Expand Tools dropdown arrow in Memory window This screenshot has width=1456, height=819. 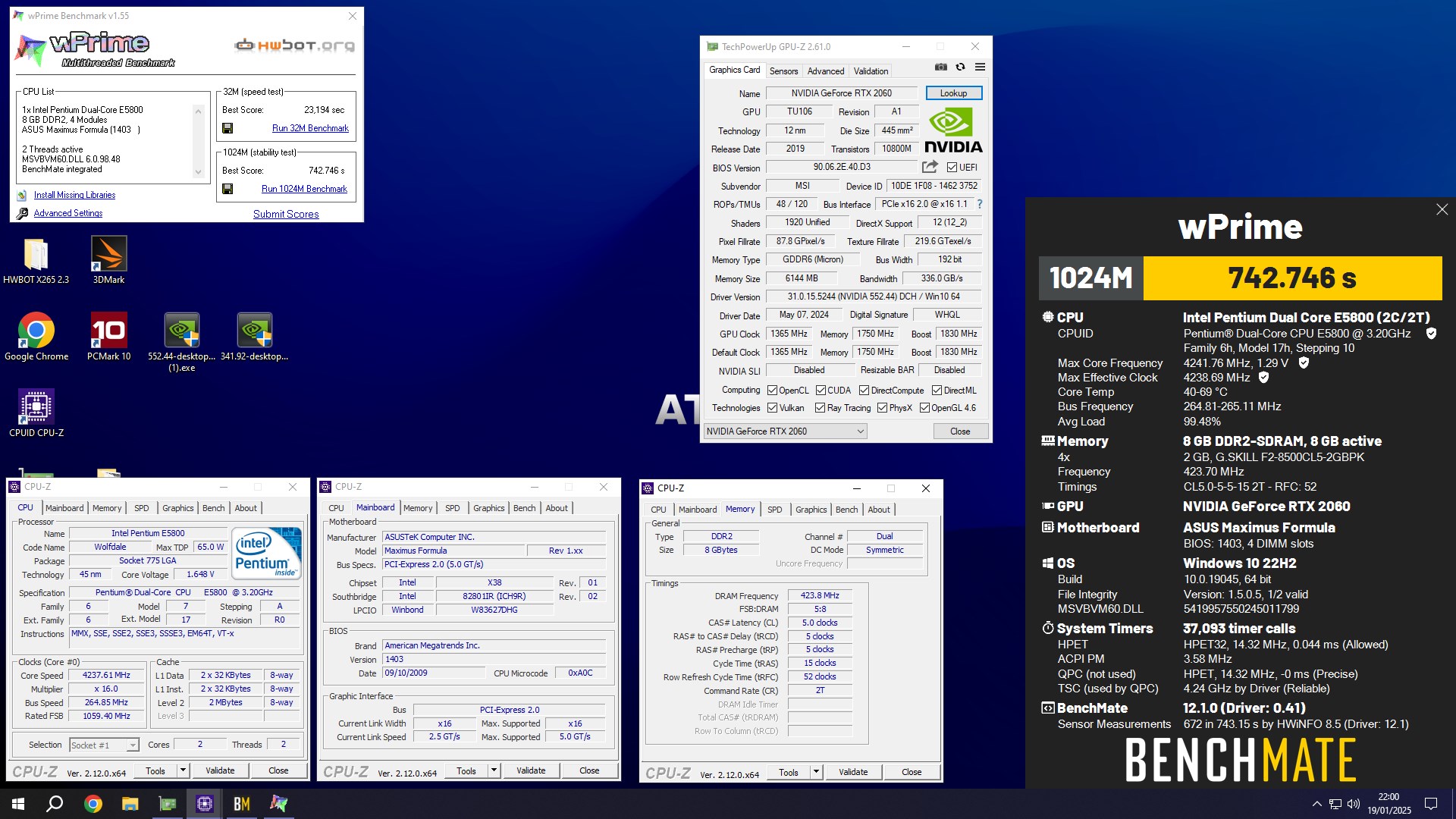click(816, 772)
